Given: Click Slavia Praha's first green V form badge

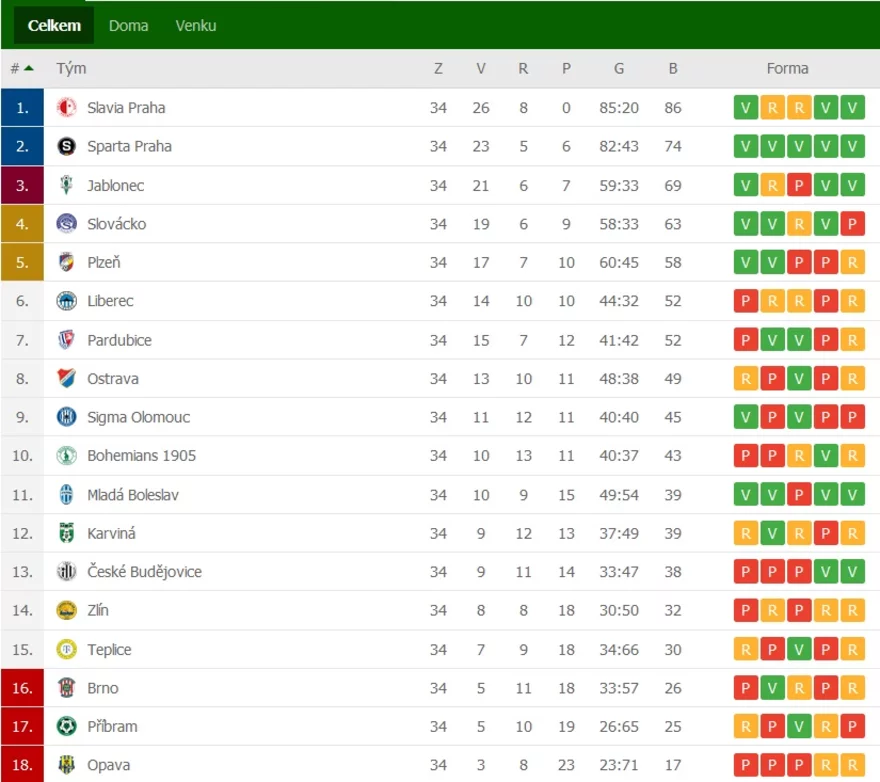Looking at the screenshot, I should click(746, 107).
